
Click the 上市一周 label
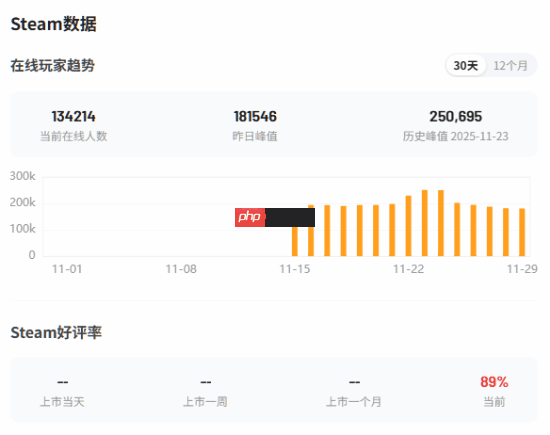click(x=206, y=402)
